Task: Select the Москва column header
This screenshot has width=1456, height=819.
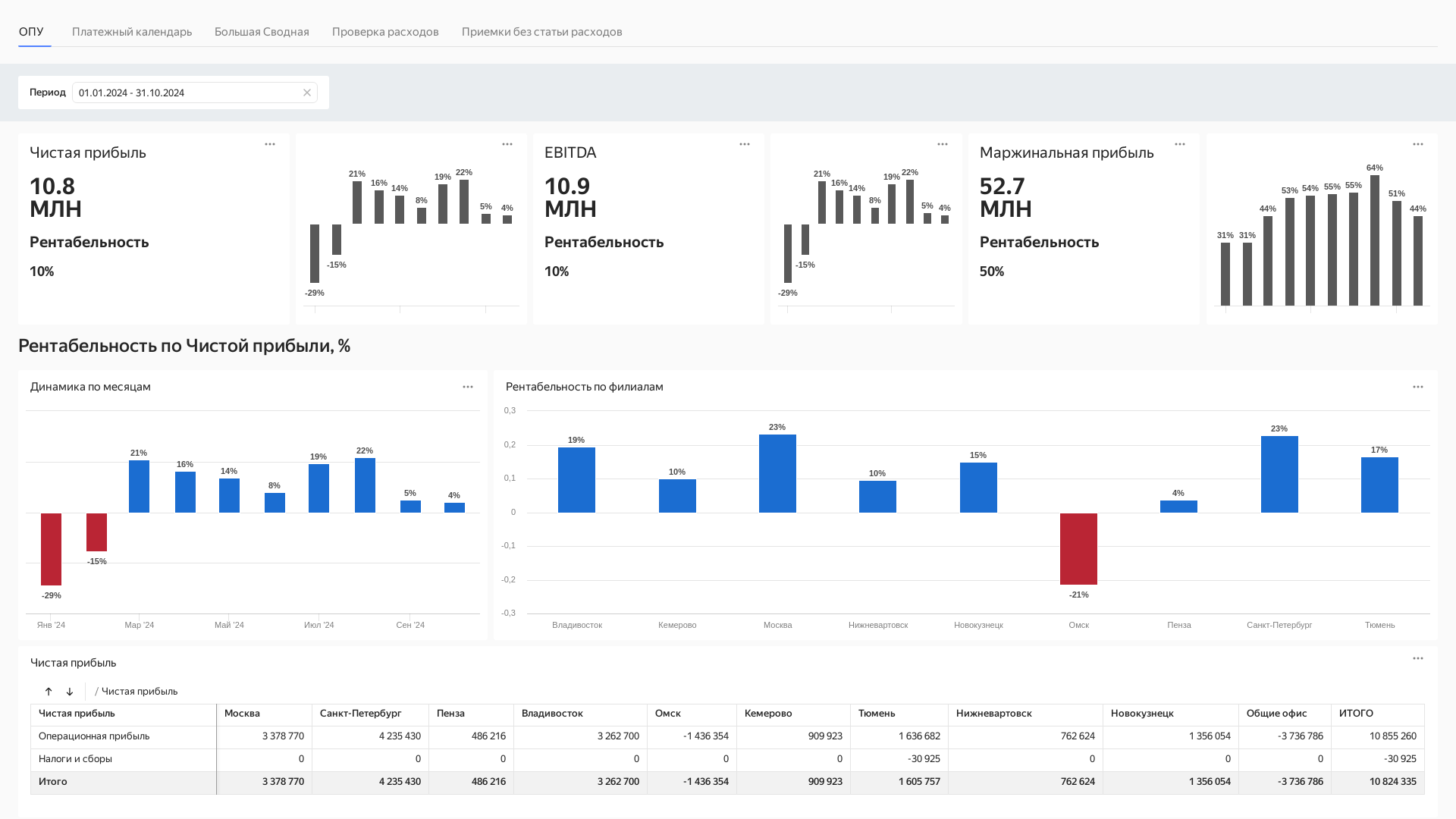Action: click(264, 714)
